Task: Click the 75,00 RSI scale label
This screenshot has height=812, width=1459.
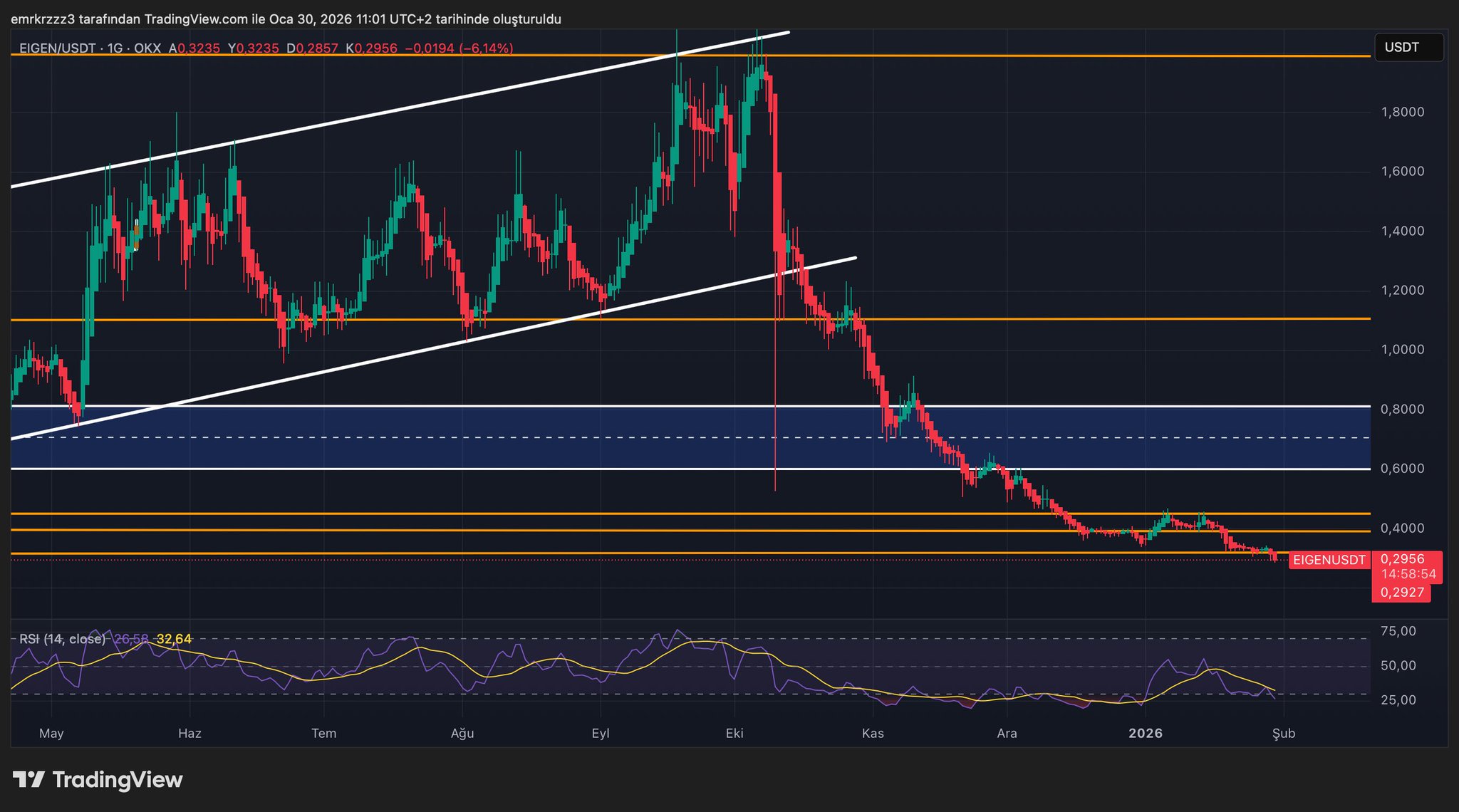Action: tap(1398, 631)
